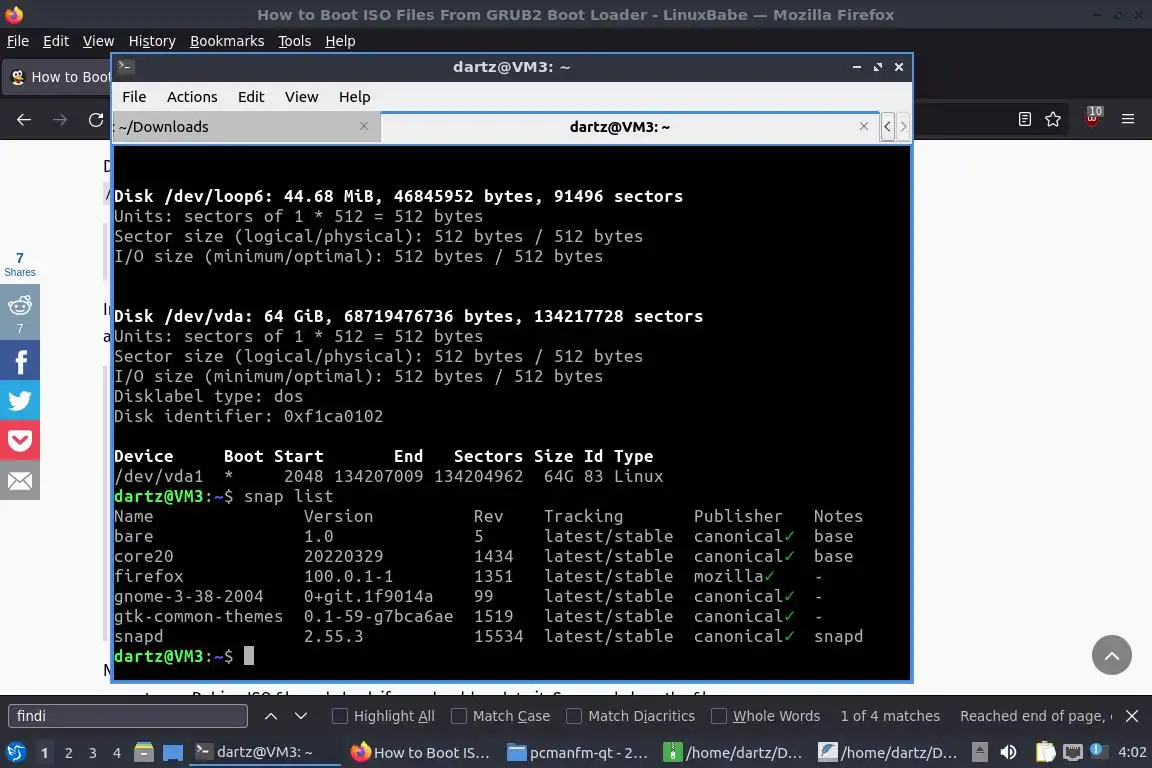The image size is (1152, 768).
Task: Share the article on Twitter
Action: coord(20,401)
